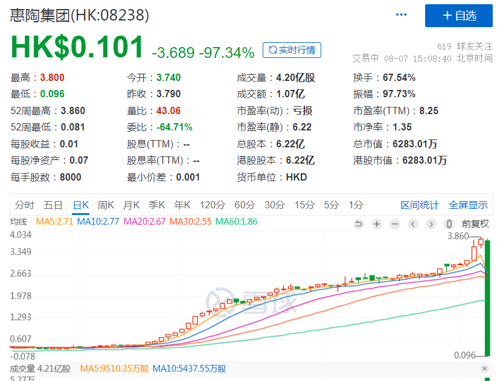
Task: Click the MA60:1.86 moving average label
Action: coord(236,222)
